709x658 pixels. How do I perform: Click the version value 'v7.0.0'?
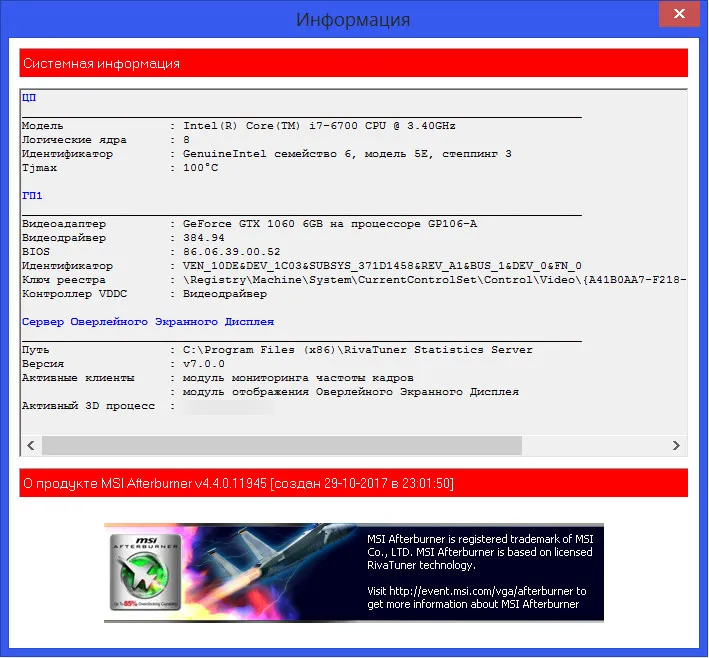coord(203,364)
